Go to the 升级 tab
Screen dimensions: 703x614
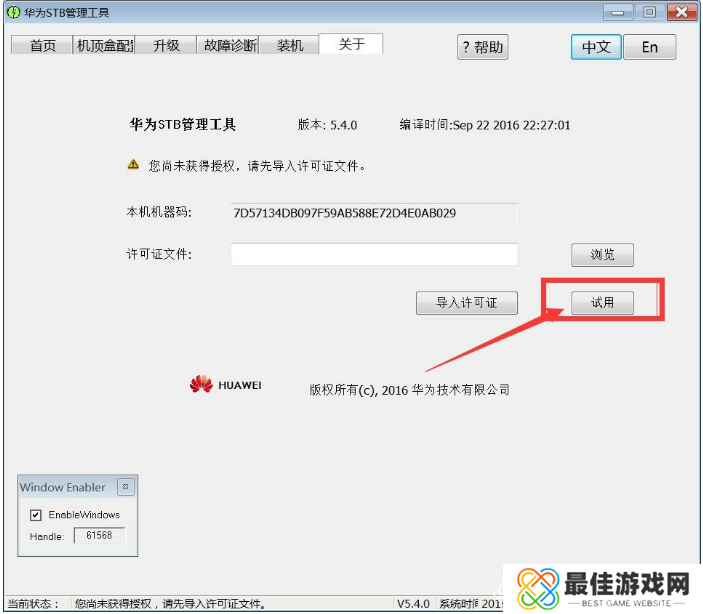166,46
